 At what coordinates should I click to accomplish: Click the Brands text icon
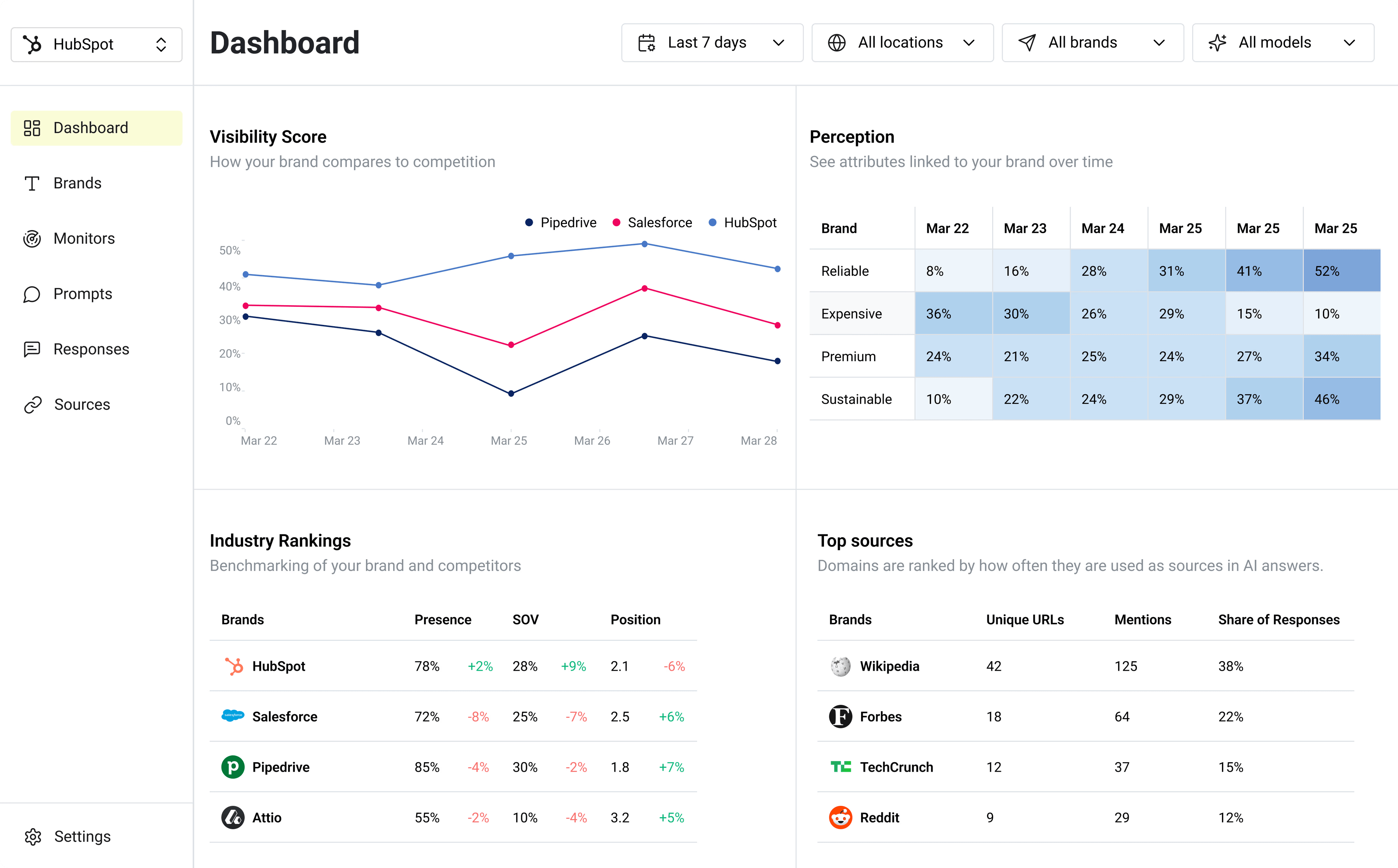pyautogui.click(x=32, y=183)
